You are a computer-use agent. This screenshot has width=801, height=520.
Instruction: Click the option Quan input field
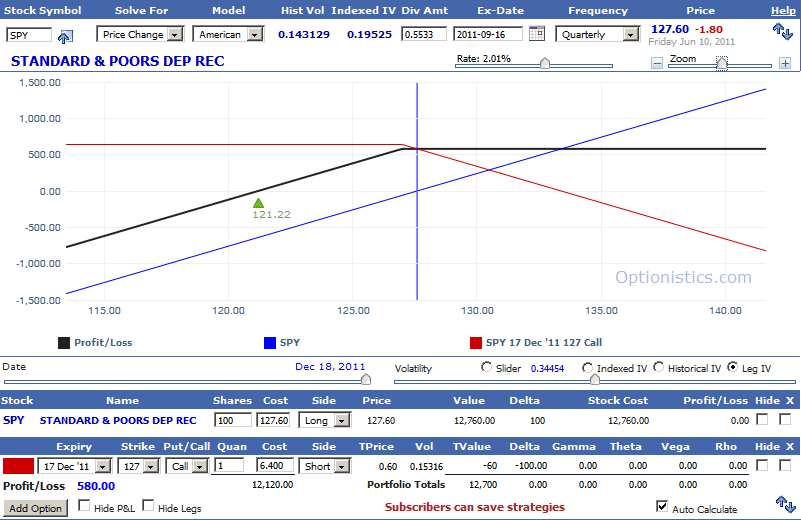pyautogui.click(x=228, y=465)
